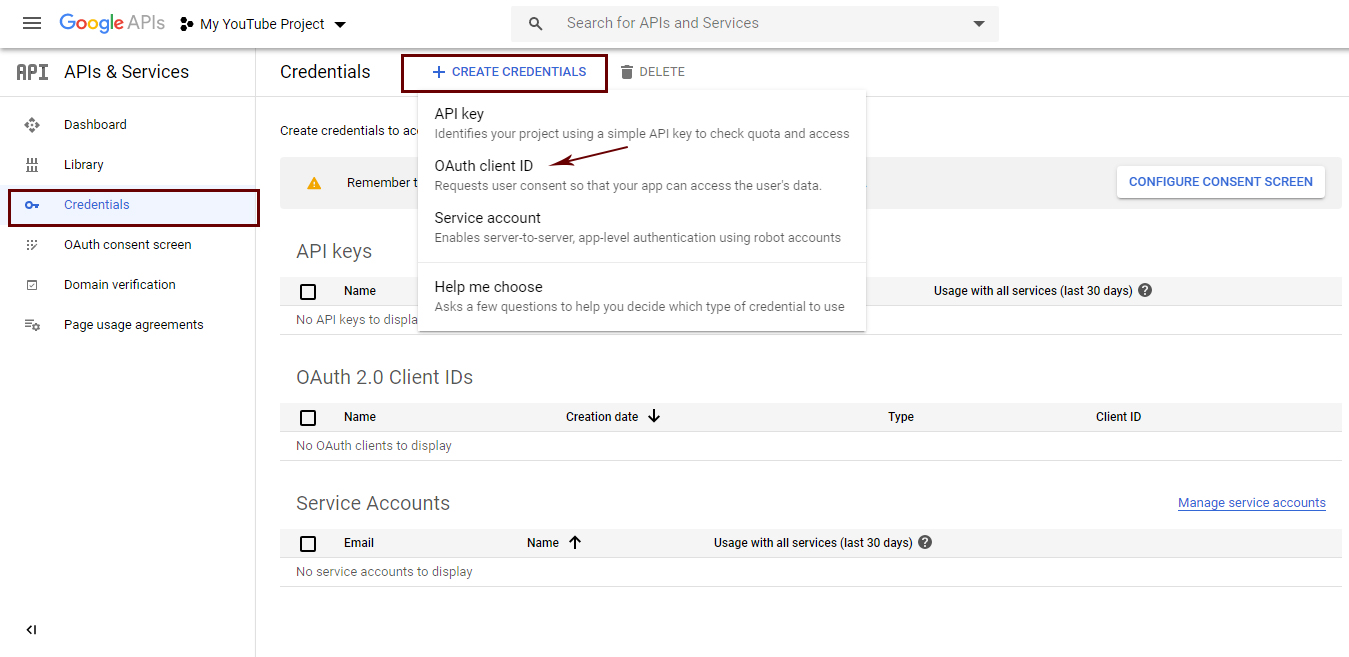1349x657 pixels.
Task: Click CONFIGURE CONSENT SCREEN button
Action: point(1220,182)
